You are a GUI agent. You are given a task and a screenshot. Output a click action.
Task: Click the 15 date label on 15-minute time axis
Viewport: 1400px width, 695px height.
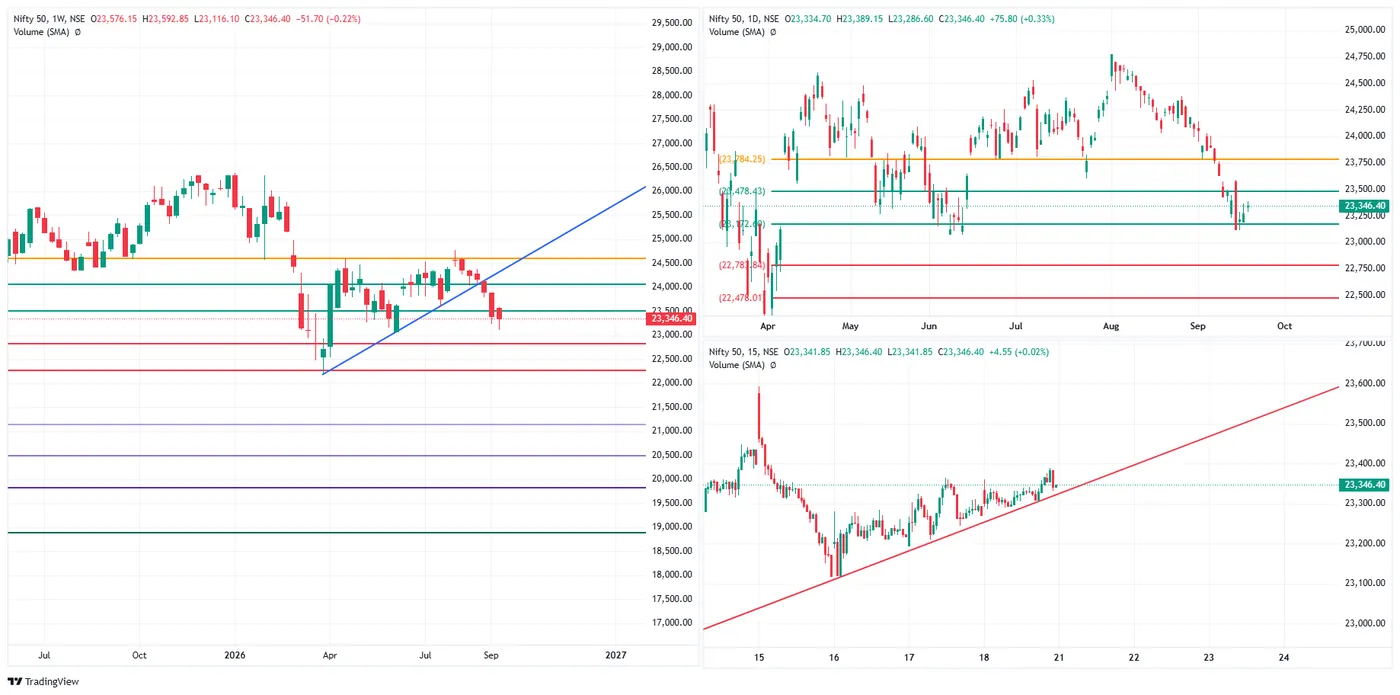coord(759,658)
